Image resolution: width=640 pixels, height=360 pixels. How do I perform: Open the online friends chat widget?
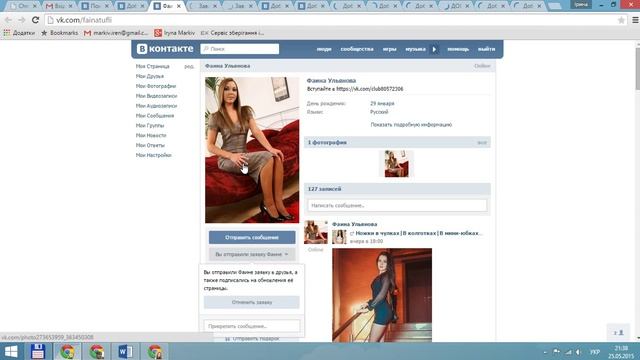point(619,333)
